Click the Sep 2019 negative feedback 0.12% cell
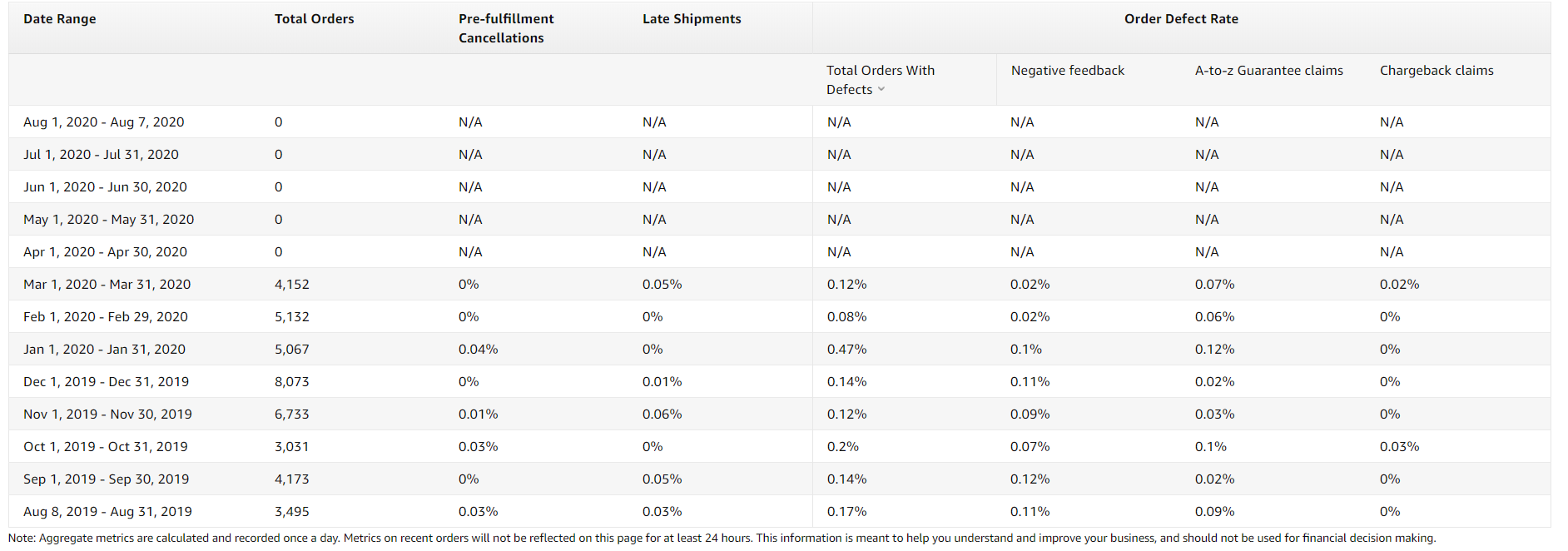This screenshot has height=551, width=1568. coord(1030,479)
